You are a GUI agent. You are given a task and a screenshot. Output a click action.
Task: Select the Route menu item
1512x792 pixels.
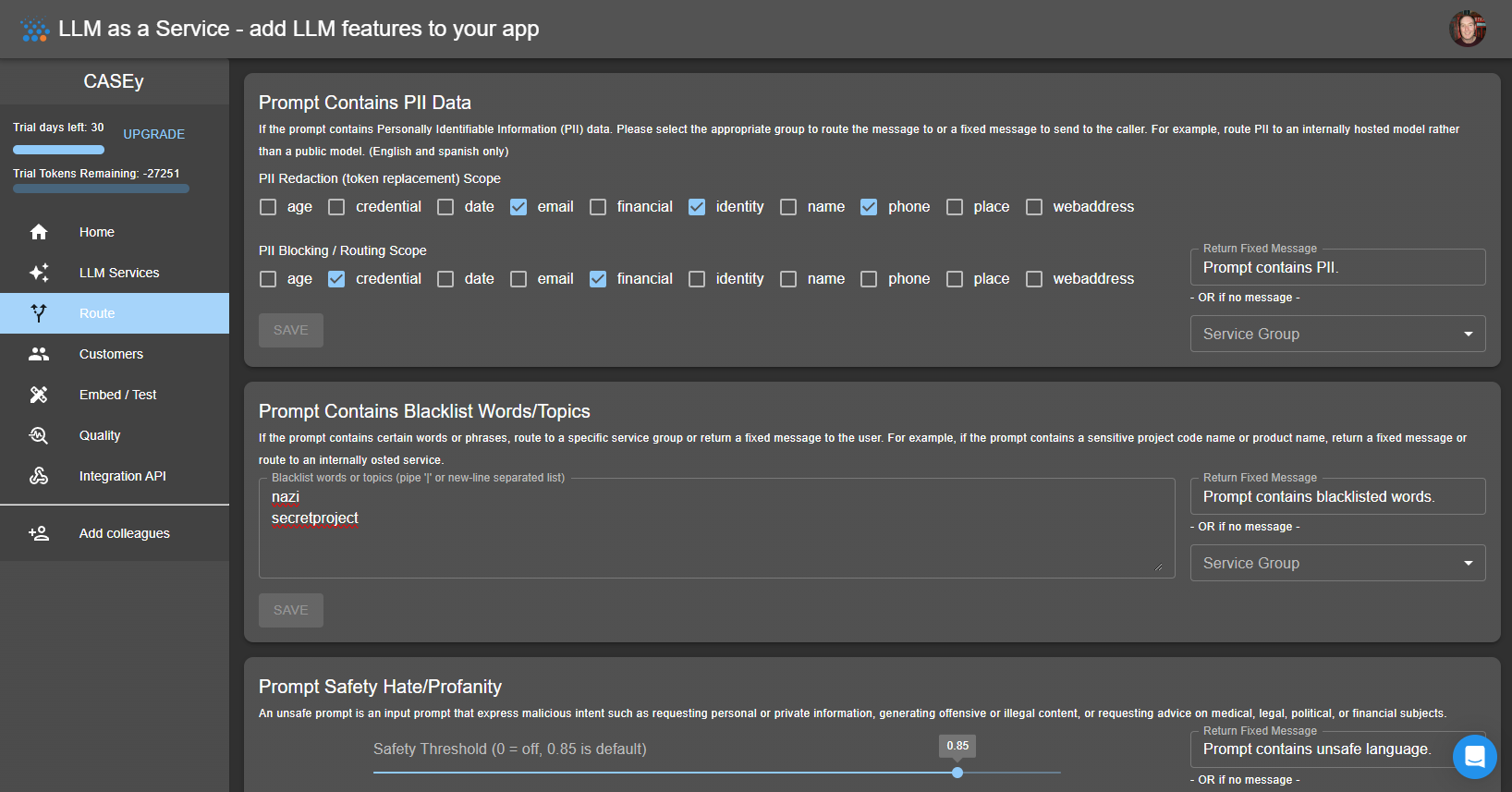pyautogui.click(x=115, y=313)
